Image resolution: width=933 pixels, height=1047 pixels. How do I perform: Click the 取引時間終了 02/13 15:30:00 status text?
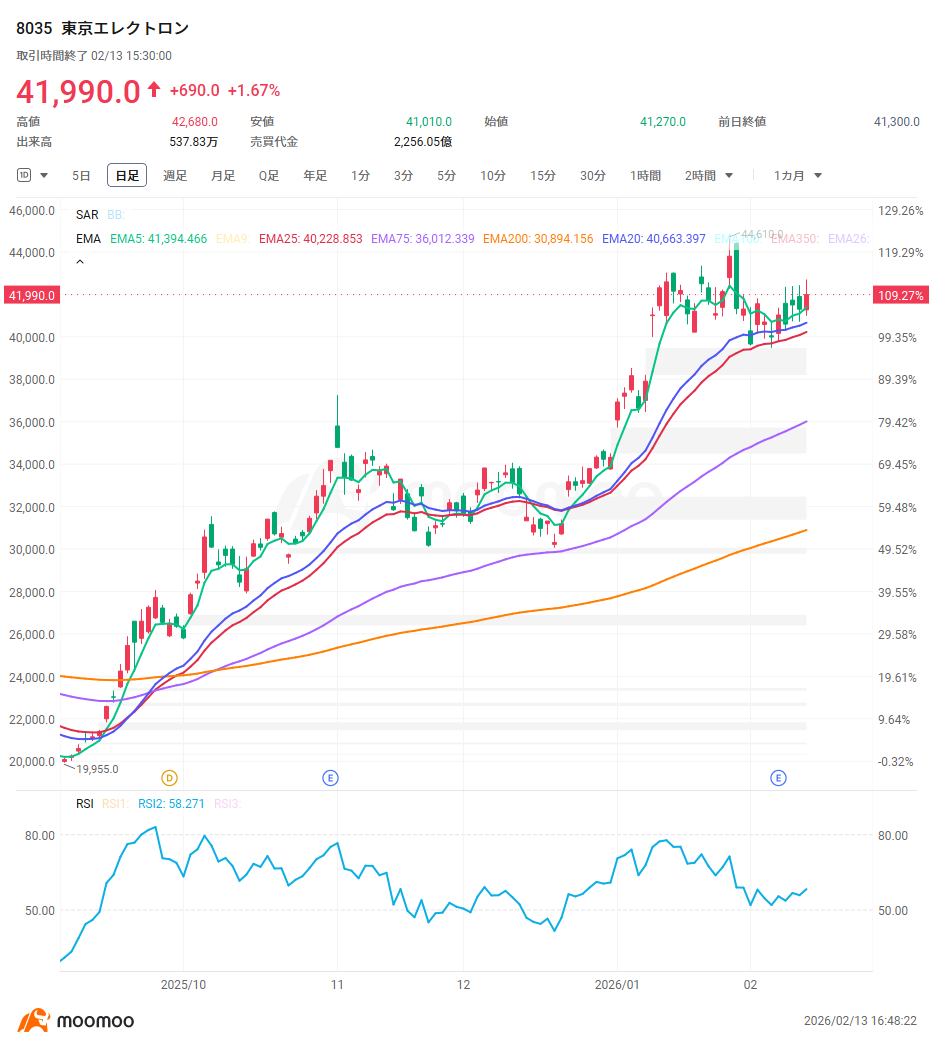click(94, 56)
